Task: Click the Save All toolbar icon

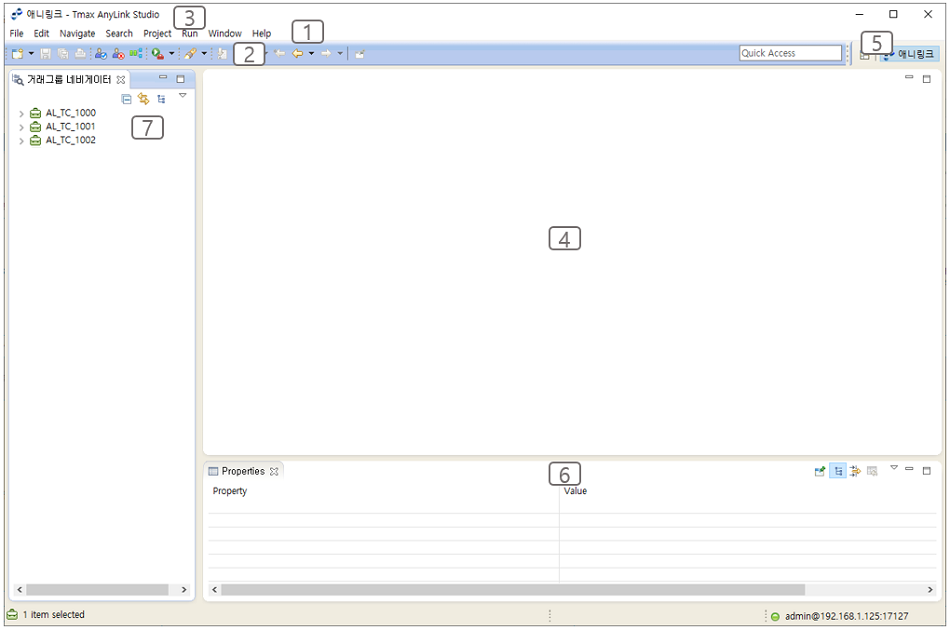Action: pos(61,53)
